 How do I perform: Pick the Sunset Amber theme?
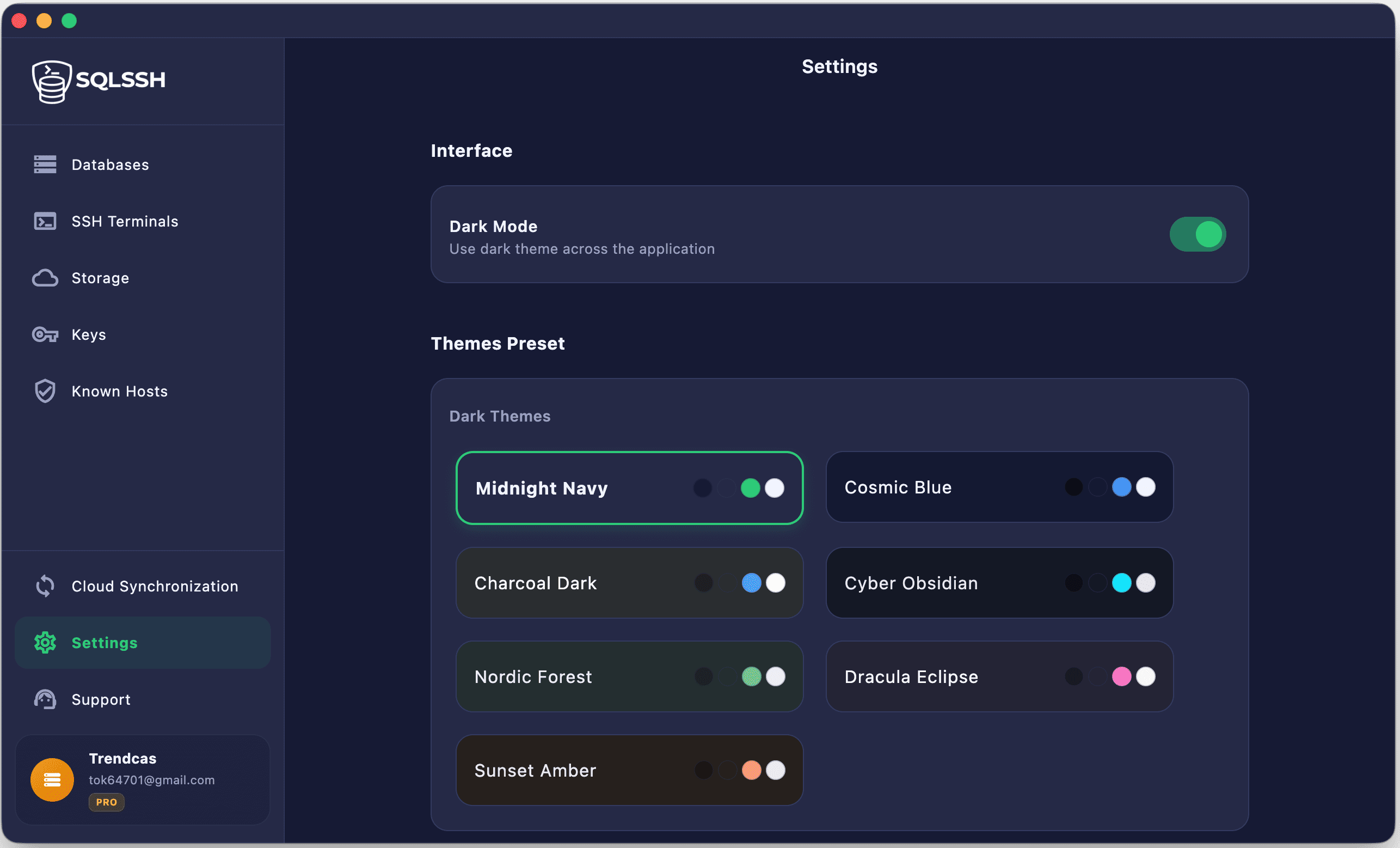[630, 770]
